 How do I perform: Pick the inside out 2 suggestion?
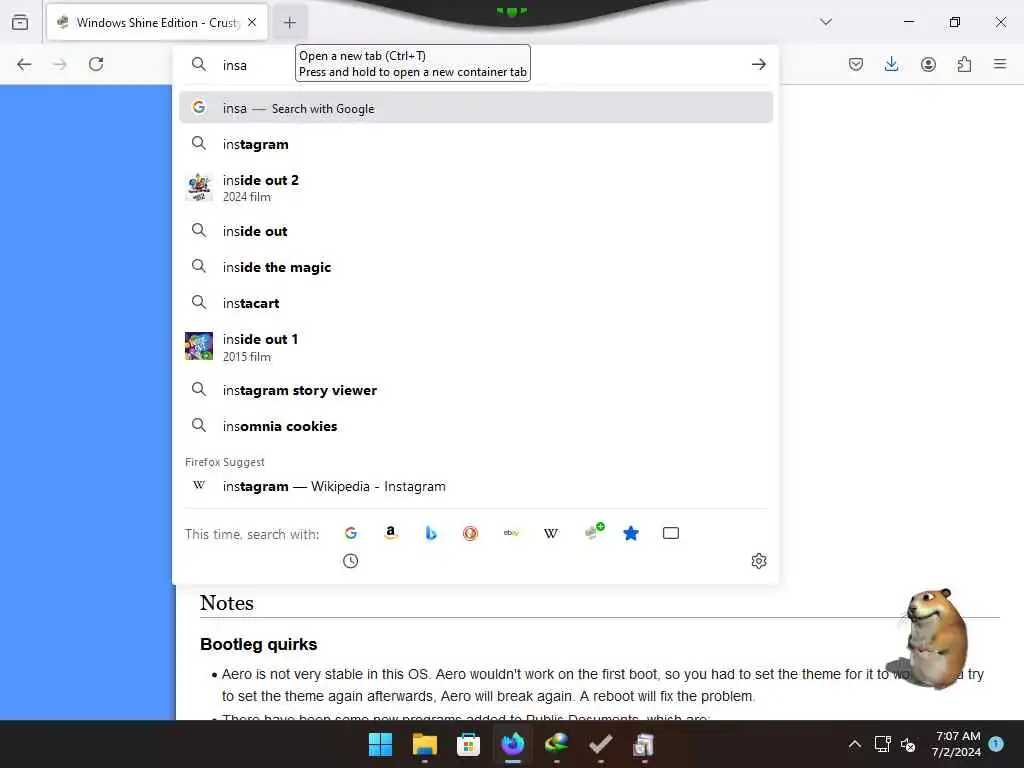coord(475,188)
